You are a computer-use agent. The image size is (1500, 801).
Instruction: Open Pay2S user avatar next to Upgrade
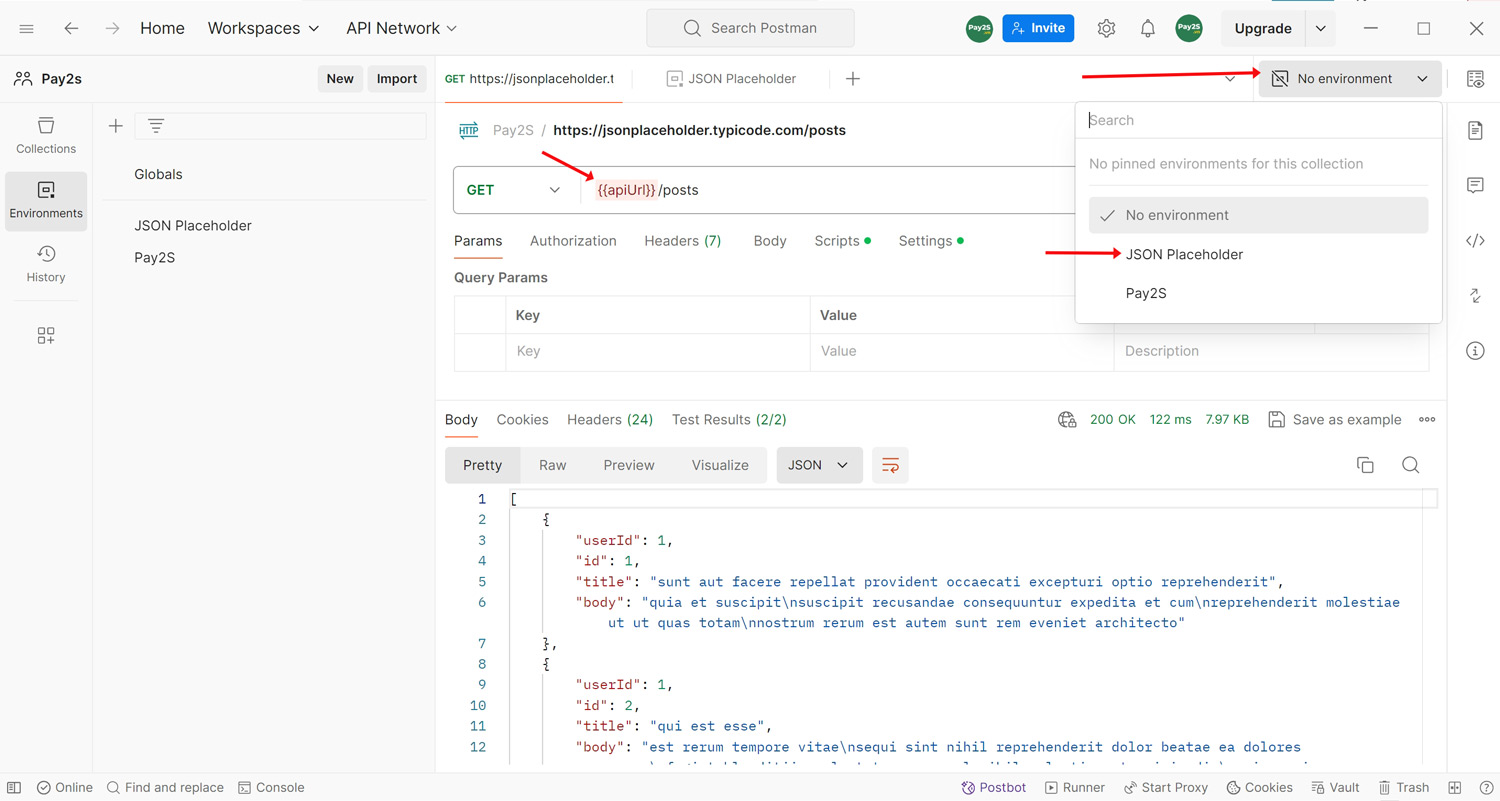pyautogui.click(x=1189, y=29)
